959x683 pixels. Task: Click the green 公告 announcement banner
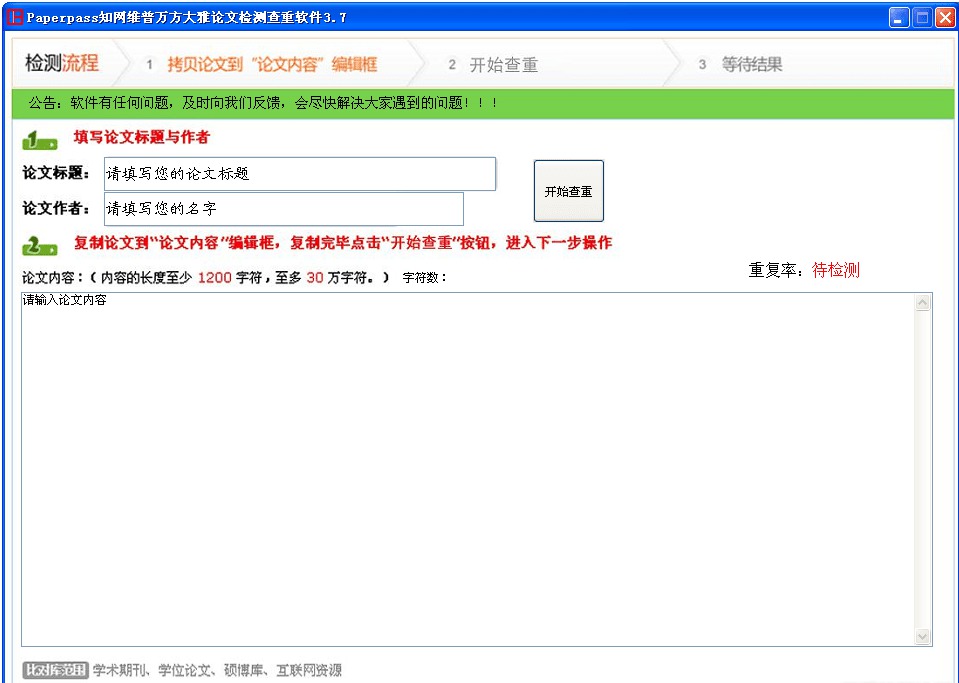click(x=483, y=103)
